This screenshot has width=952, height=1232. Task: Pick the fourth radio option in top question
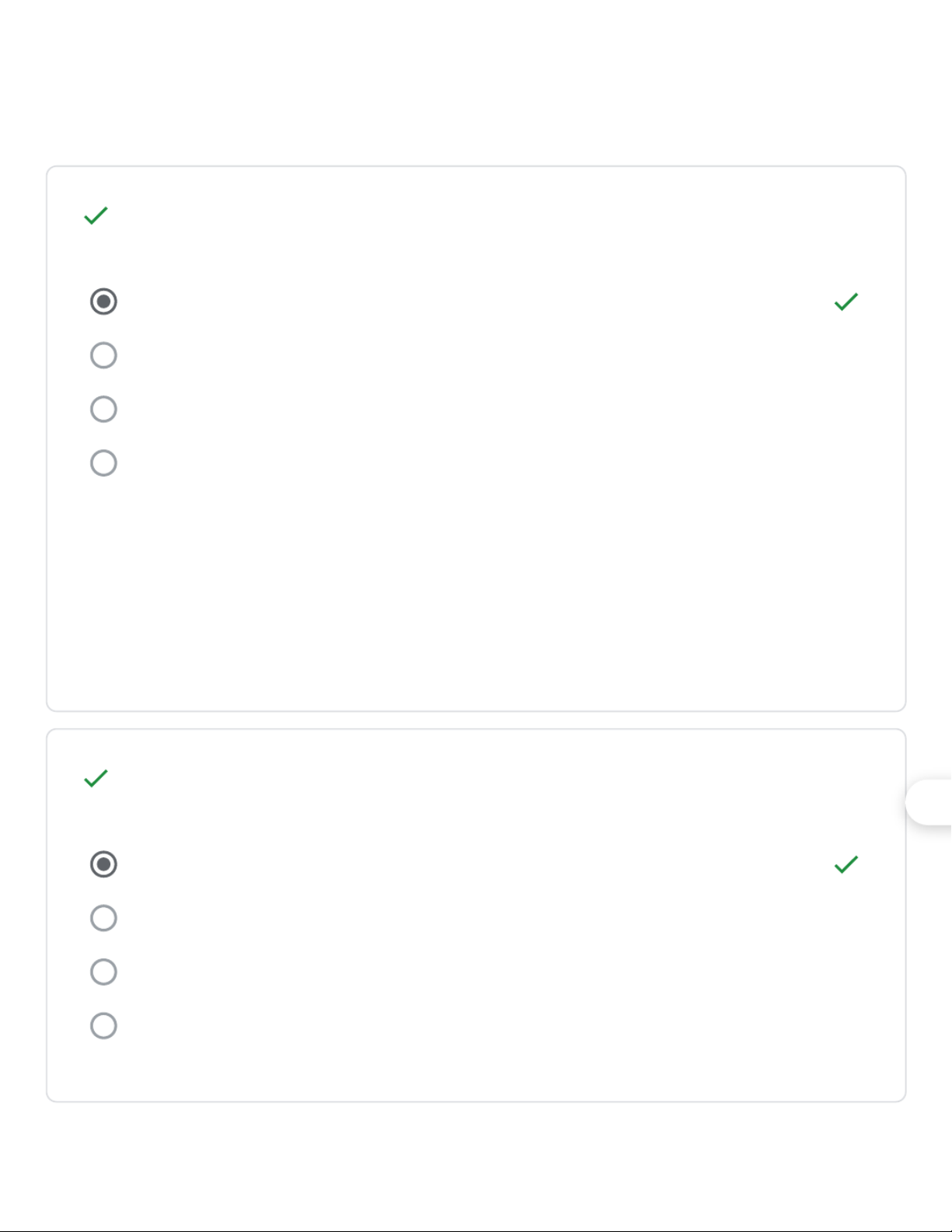(103, 463)
